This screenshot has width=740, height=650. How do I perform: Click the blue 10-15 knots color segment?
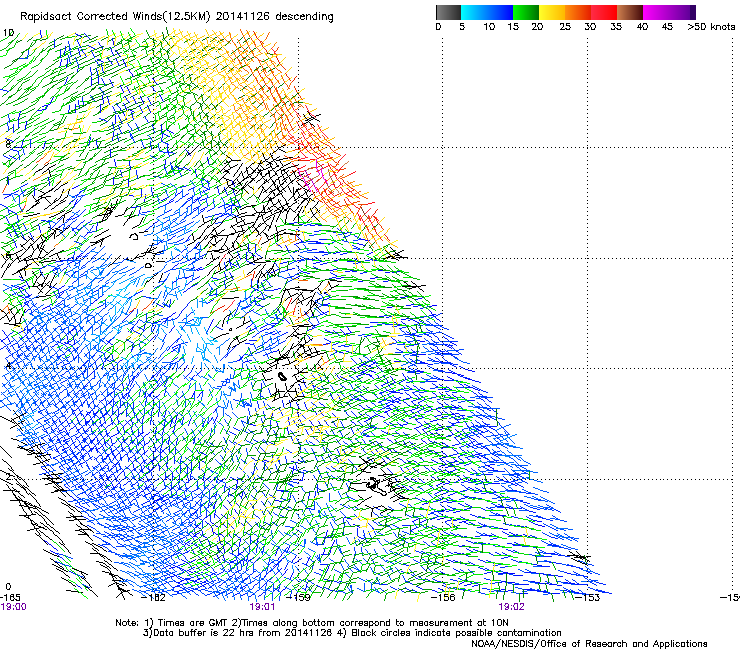point(500,12)
